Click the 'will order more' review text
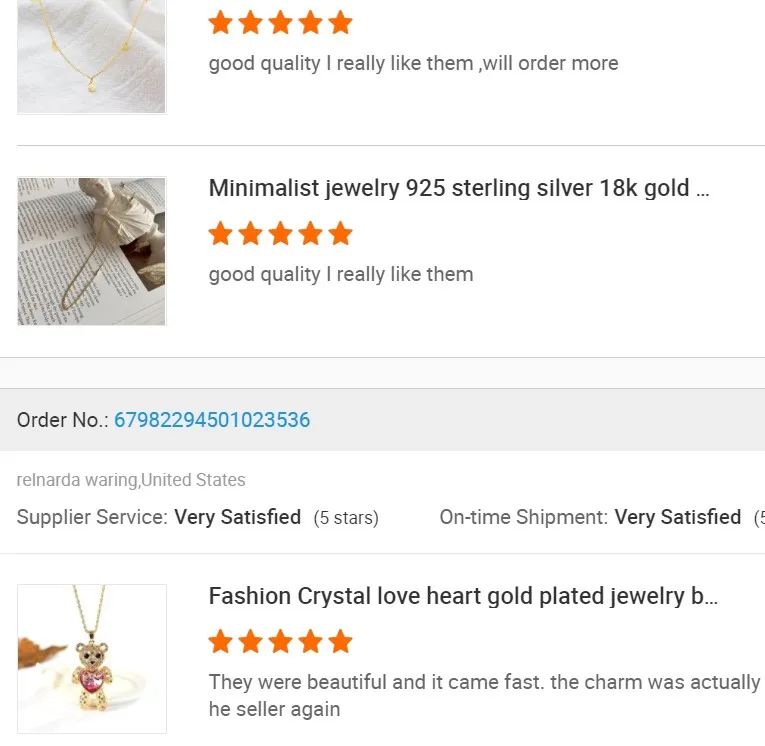The image size is (765, 746). tap(413, 64)
